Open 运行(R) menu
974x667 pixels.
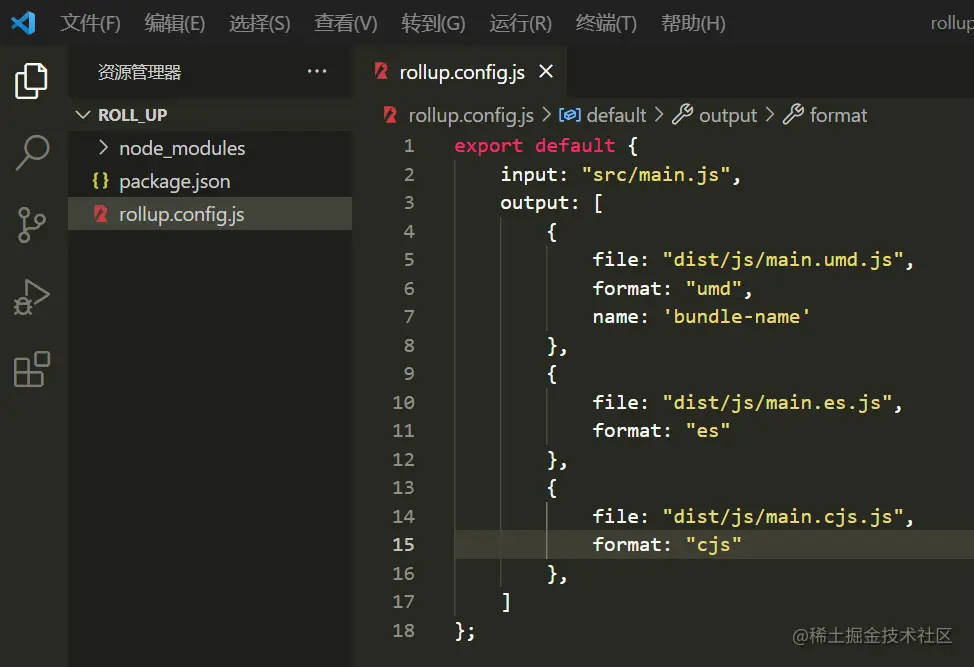521,23
